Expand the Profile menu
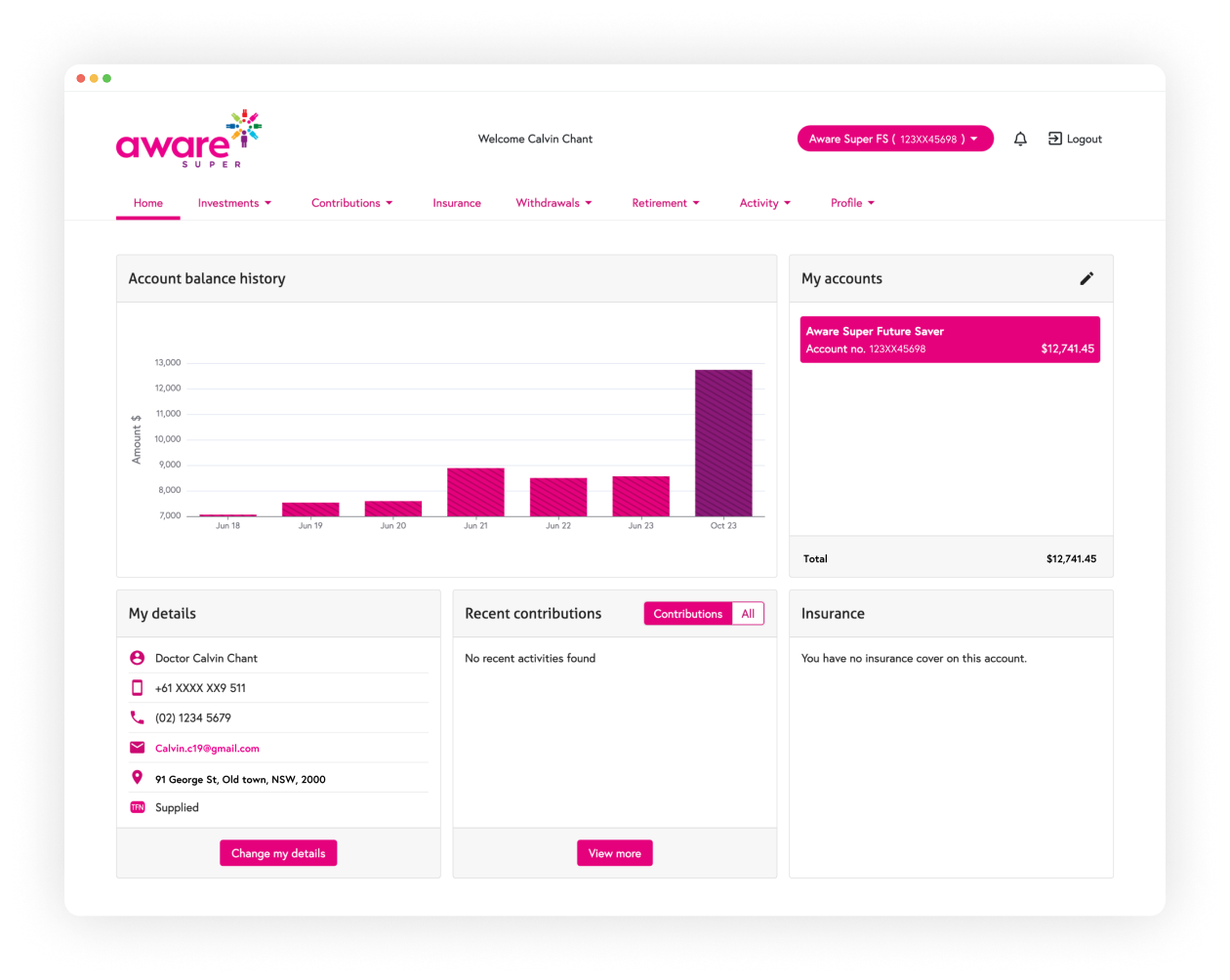 pos(852,203)
